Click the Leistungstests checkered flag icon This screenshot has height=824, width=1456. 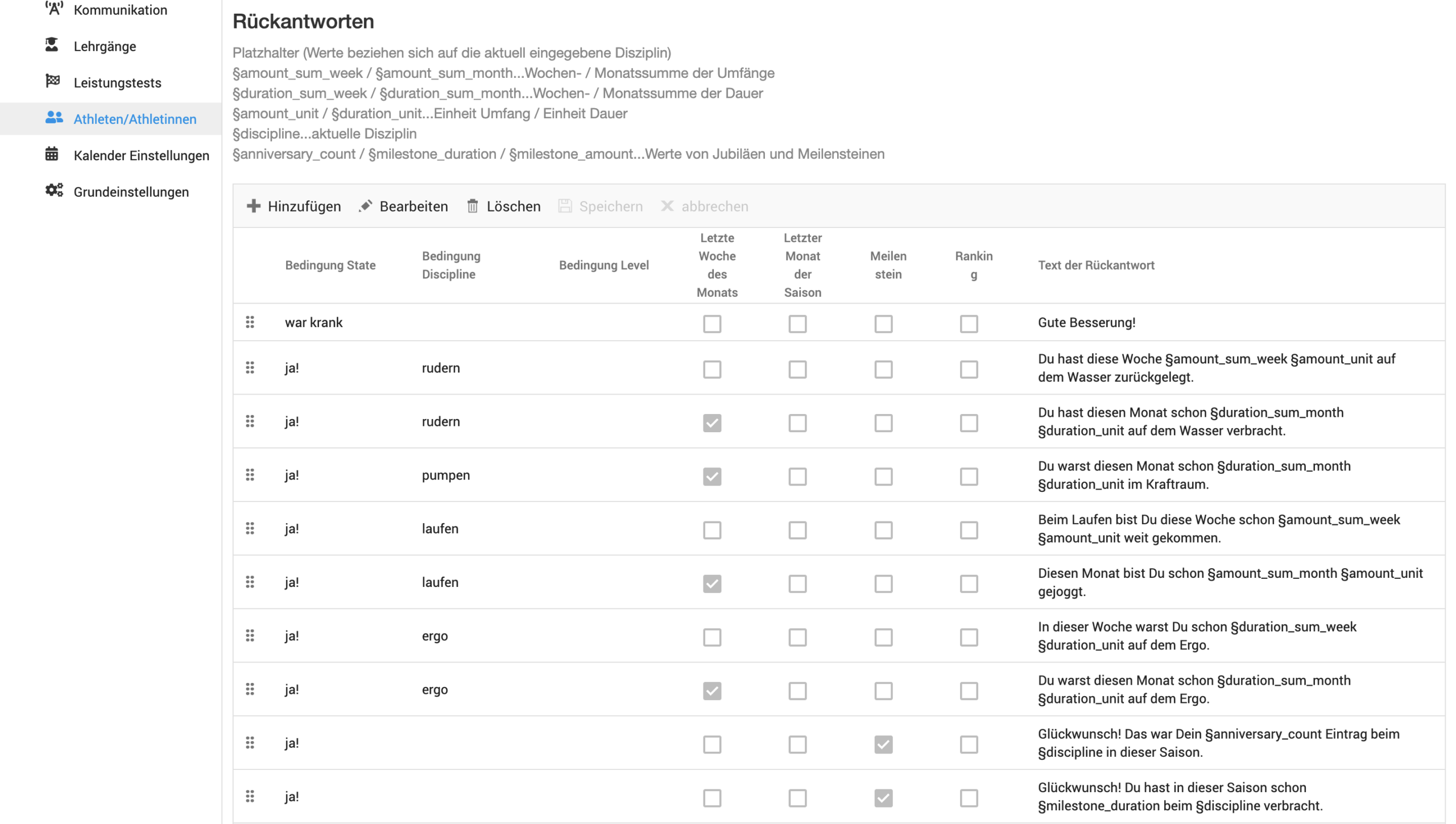pos(53,81)
